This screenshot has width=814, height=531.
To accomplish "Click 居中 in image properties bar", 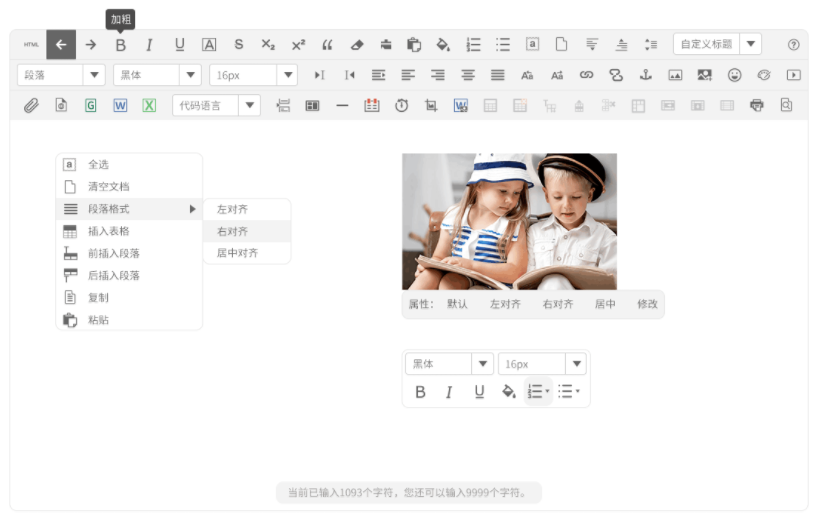I will (x=605, y=304).
